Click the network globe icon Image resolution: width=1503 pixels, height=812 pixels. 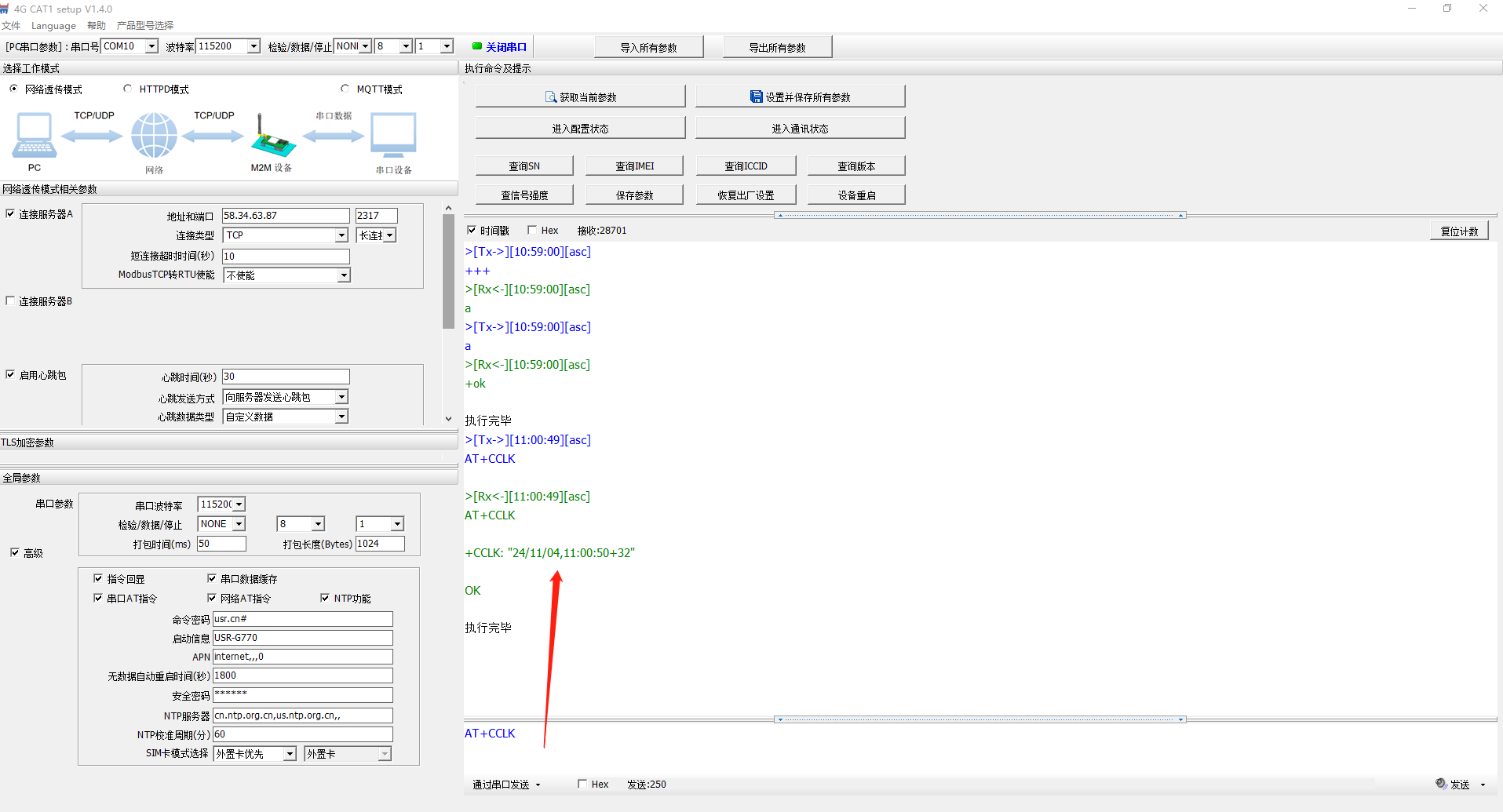coord(154,135)
